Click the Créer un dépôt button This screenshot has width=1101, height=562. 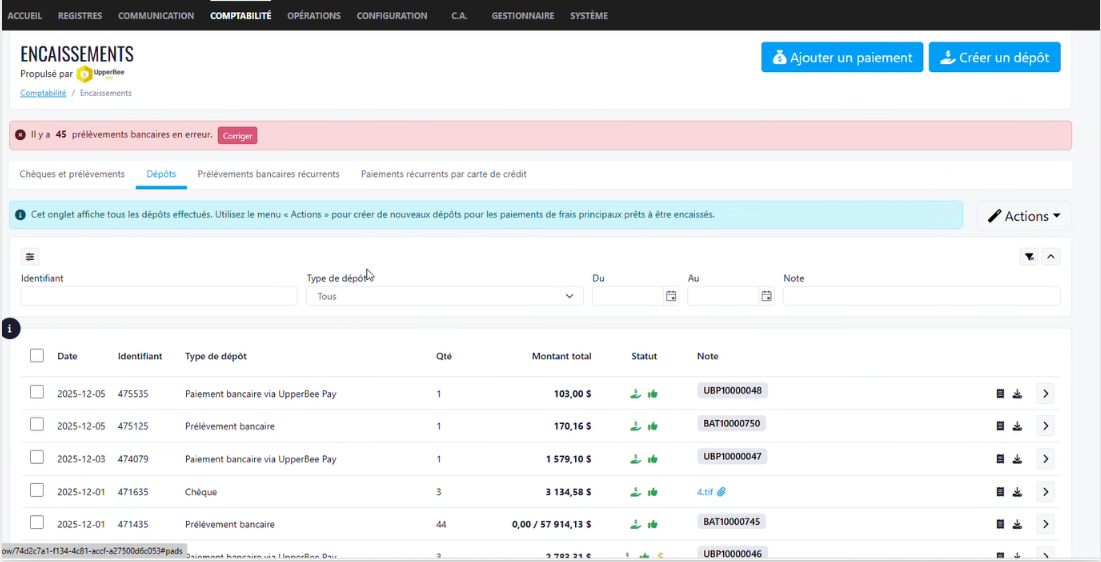[994, 58]
